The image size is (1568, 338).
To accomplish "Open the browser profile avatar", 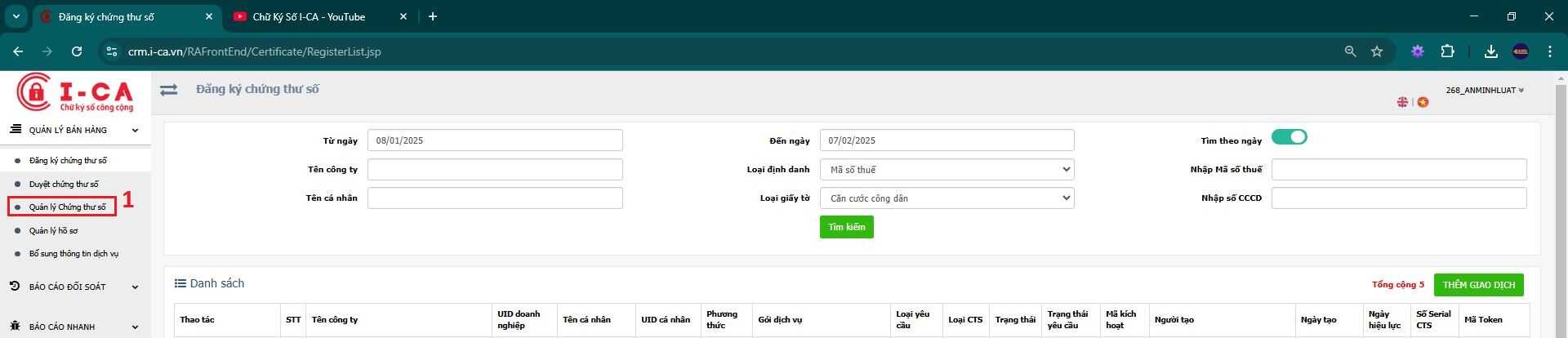I will pos(1521,51).
